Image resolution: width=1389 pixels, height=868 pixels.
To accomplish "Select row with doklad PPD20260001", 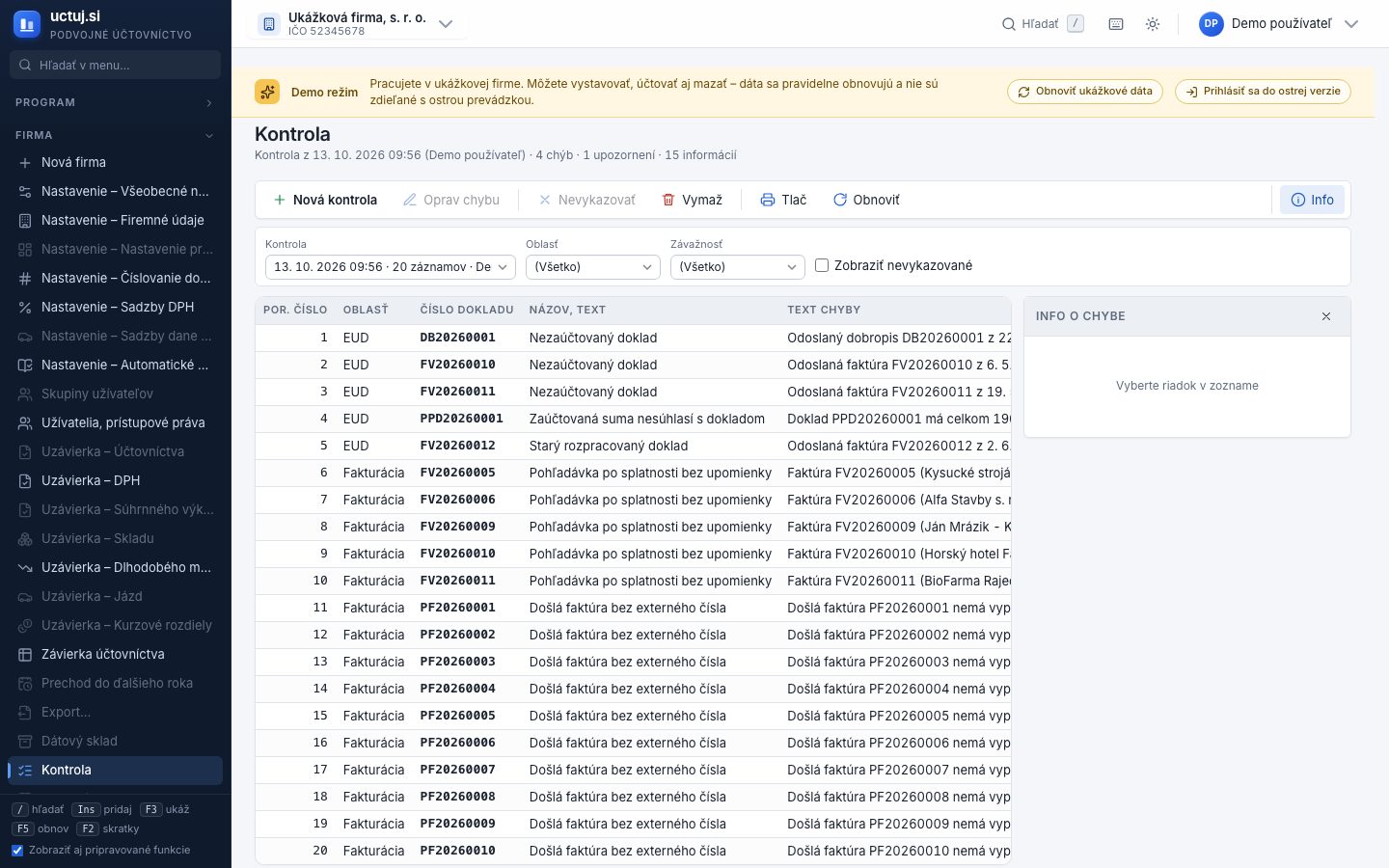I will pos(633,419).
